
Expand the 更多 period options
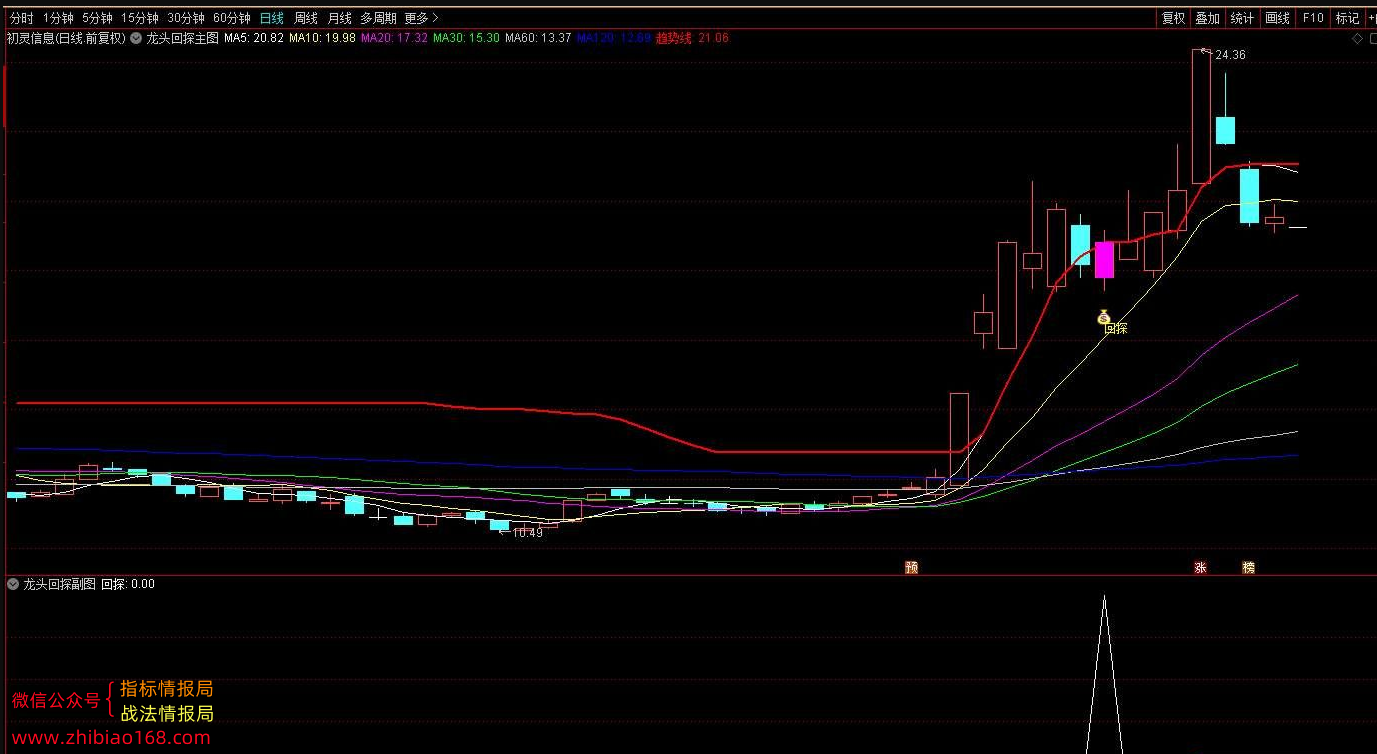click(421, 18)
